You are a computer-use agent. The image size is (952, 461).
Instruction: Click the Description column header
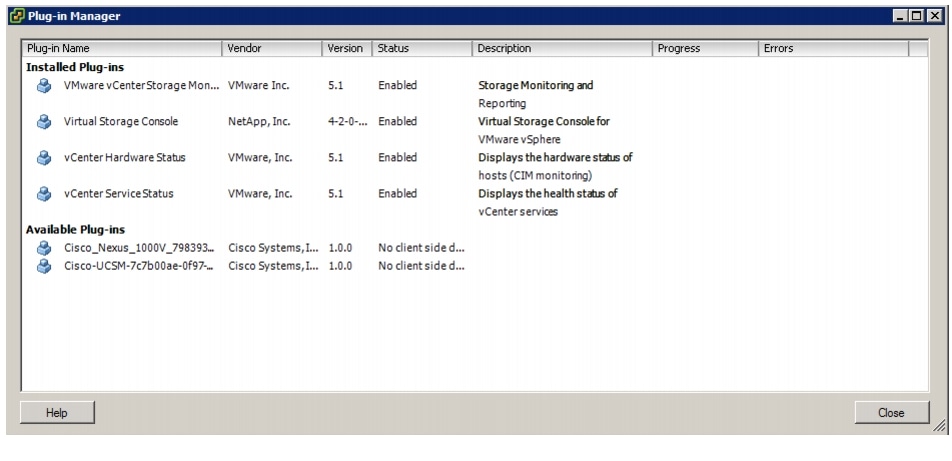(x=563, y=49)
